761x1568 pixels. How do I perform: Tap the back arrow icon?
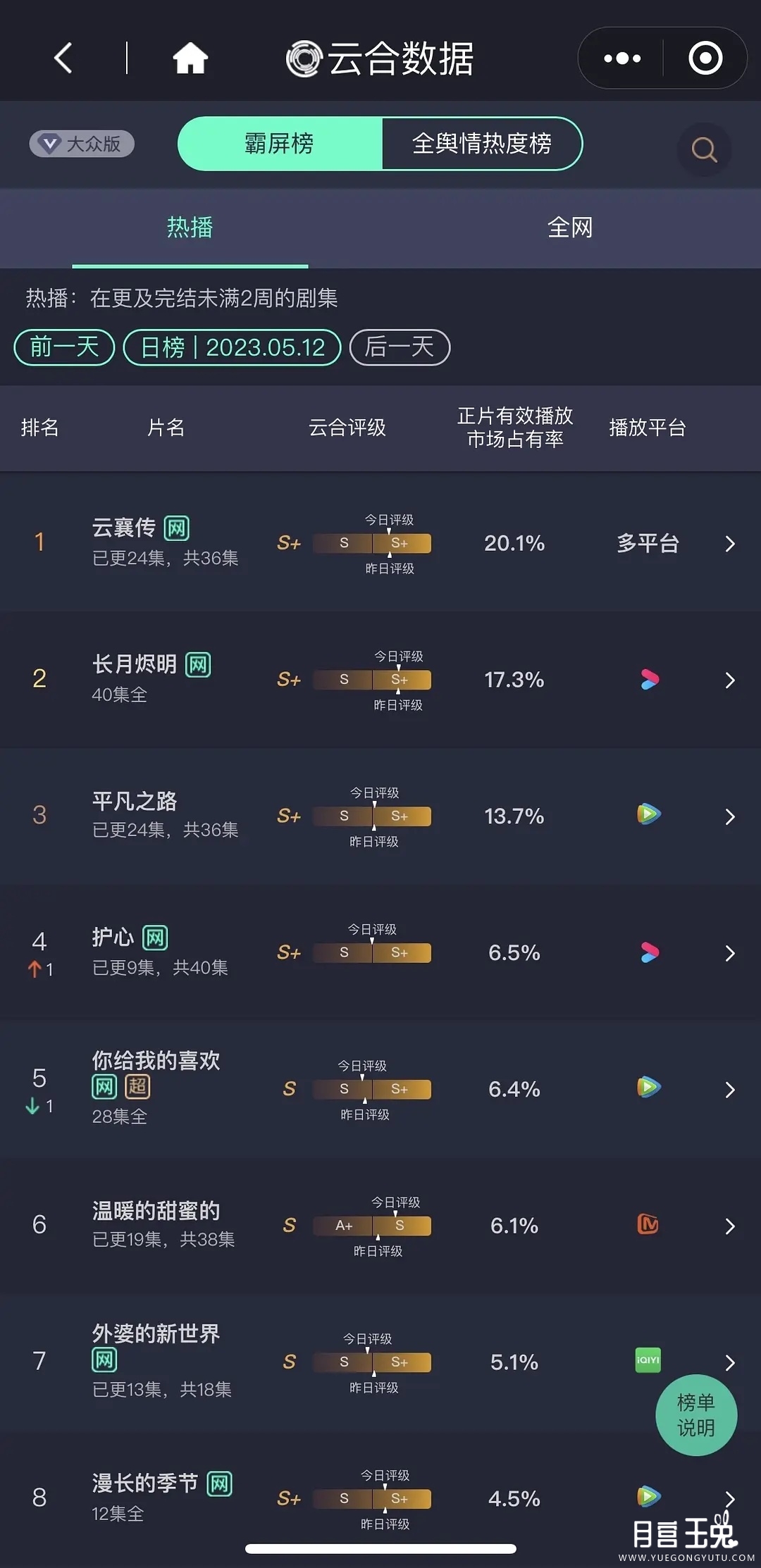coord(63,58)
